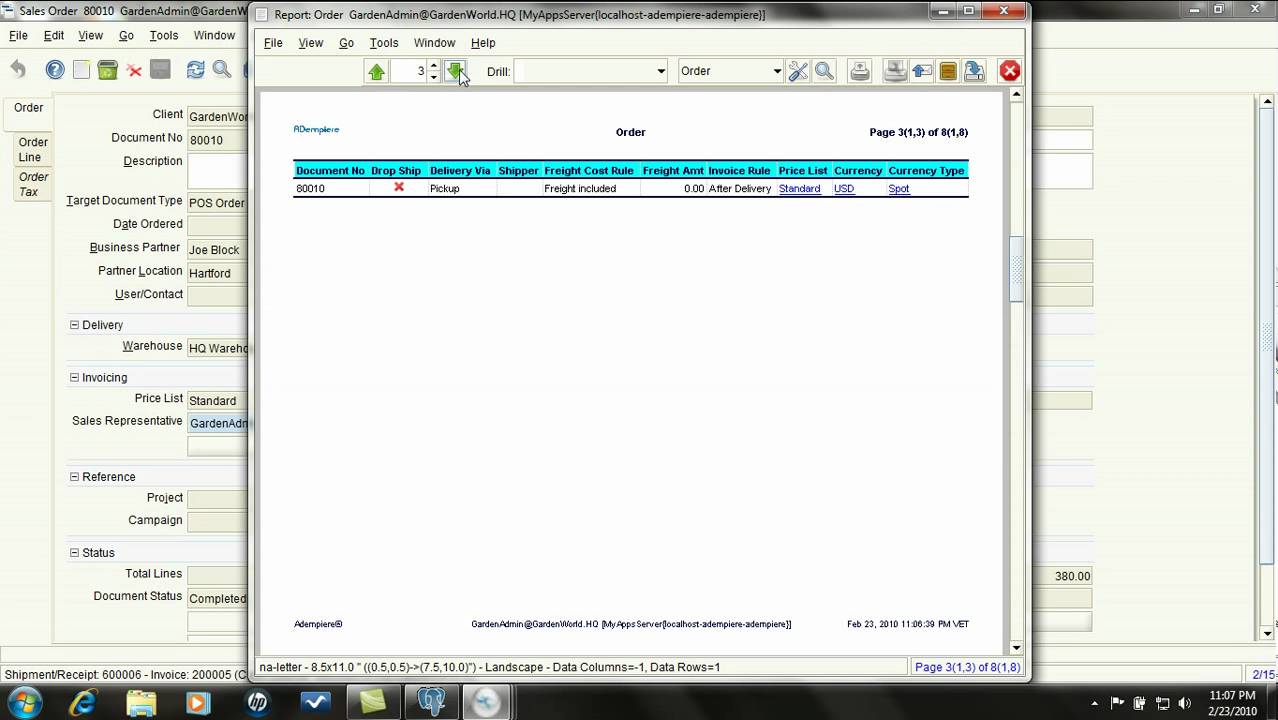Select the Order tab in Sales Order
Screen dimensions: 1278x720
(28, 108)
